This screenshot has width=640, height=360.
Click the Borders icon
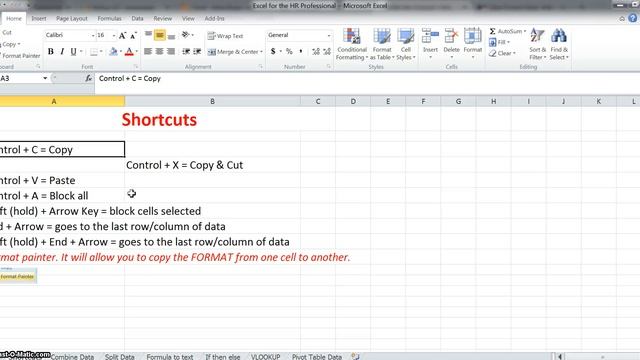(94, 52)
